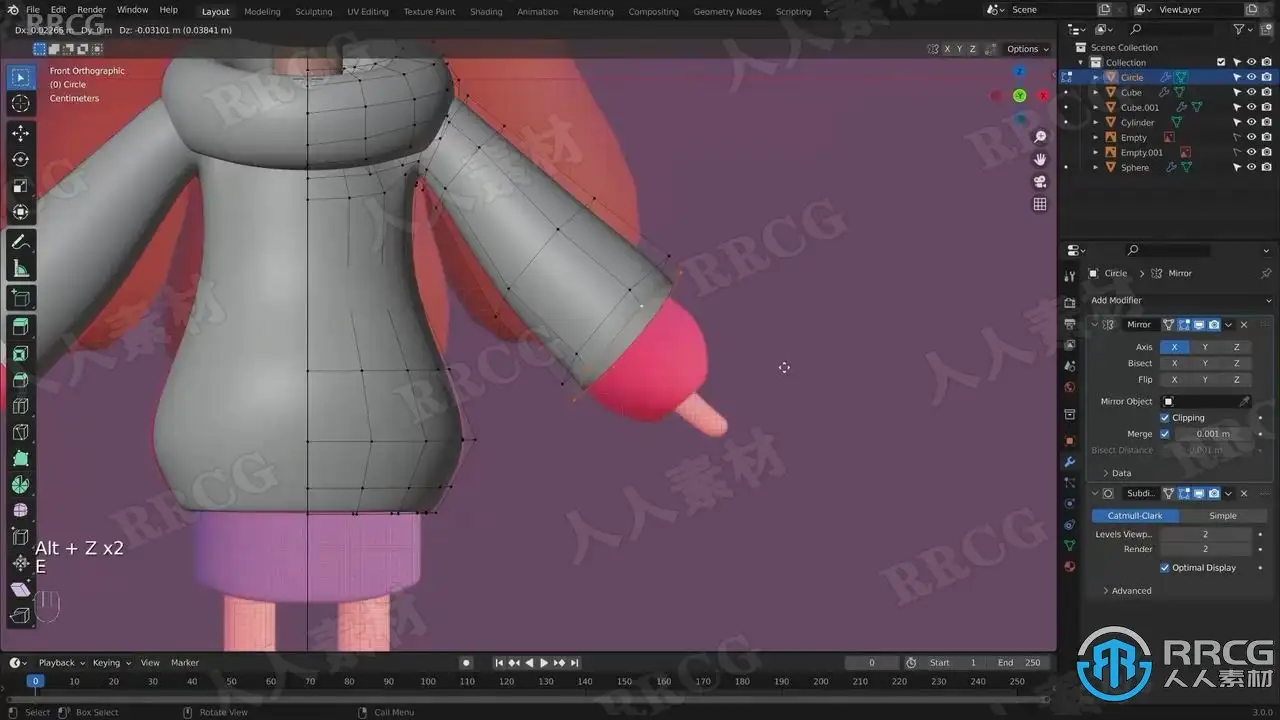Collapse the Collection in outliner
Viewport: 1280px width, 720px height.
[x=1082, y=62]
